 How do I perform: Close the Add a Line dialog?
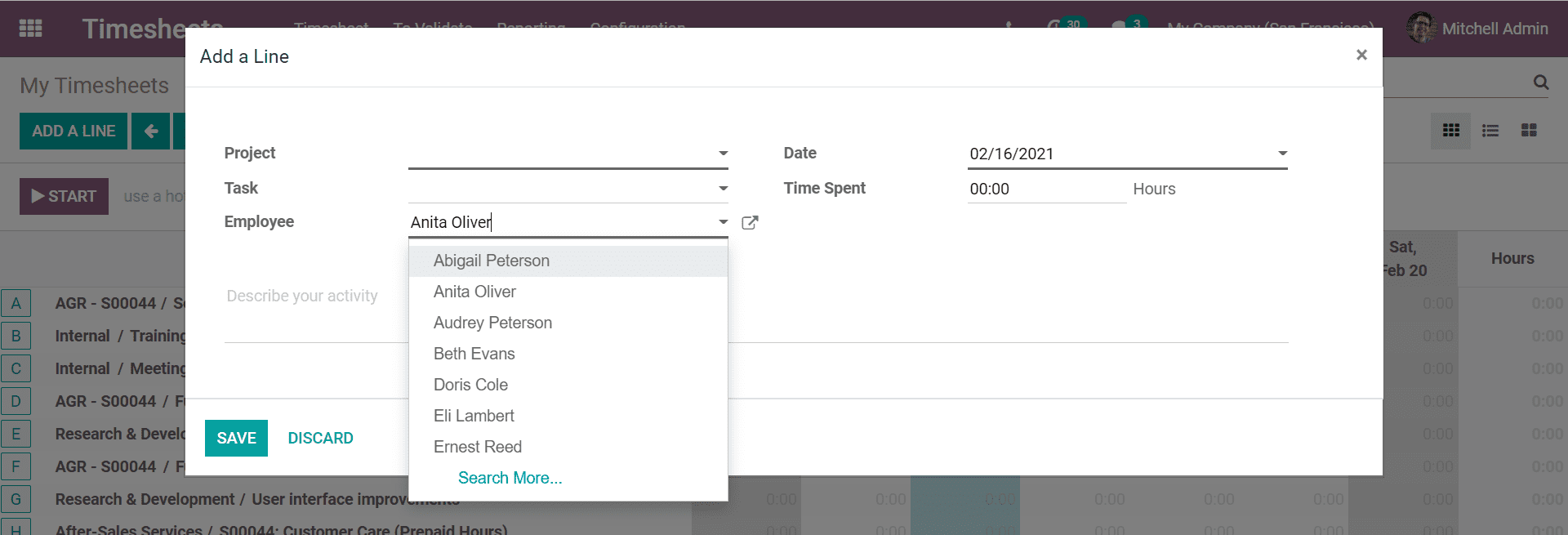[x=1361, y=55]
